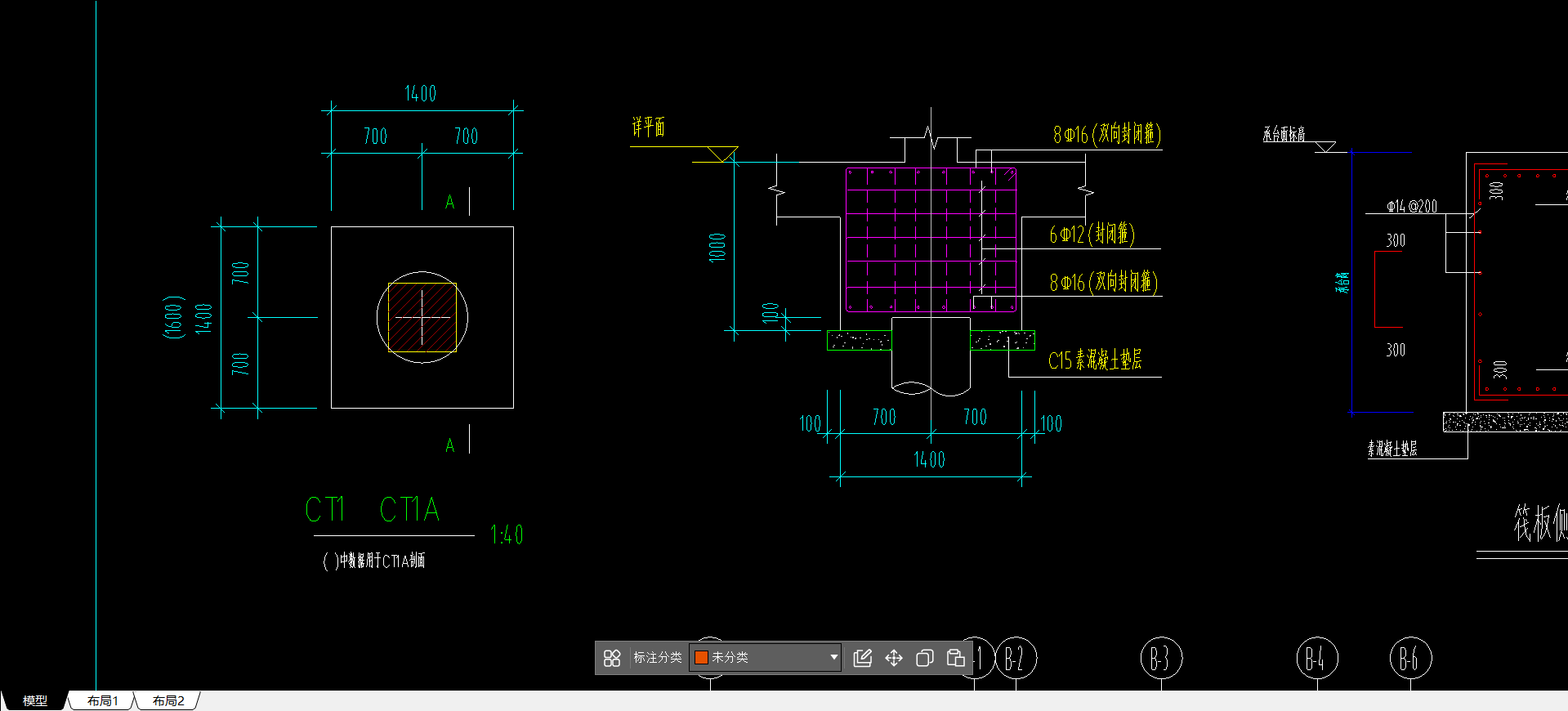The width and height of the screenshot is (1568, 711).
Task: Select the 承台面标高 elevation label
Action: coord(1284,134)
